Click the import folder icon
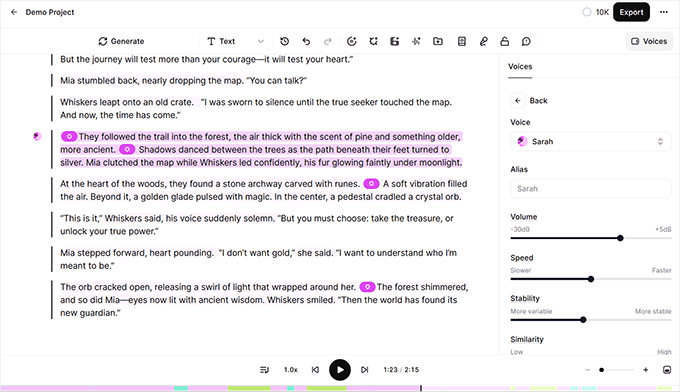Image resolution: width=680 pixels, height=392 pixels. coord(438,41)
